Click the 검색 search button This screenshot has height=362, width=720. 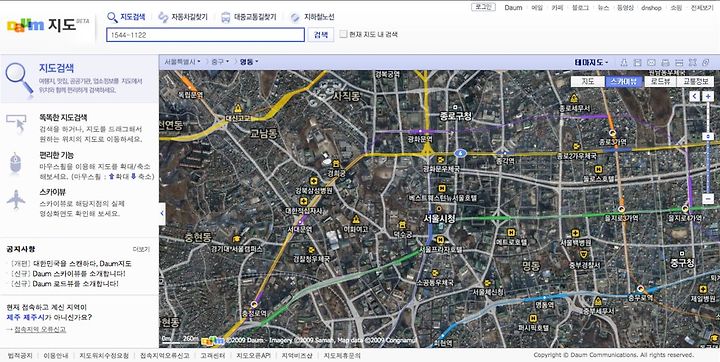click(x=321, y=34)
